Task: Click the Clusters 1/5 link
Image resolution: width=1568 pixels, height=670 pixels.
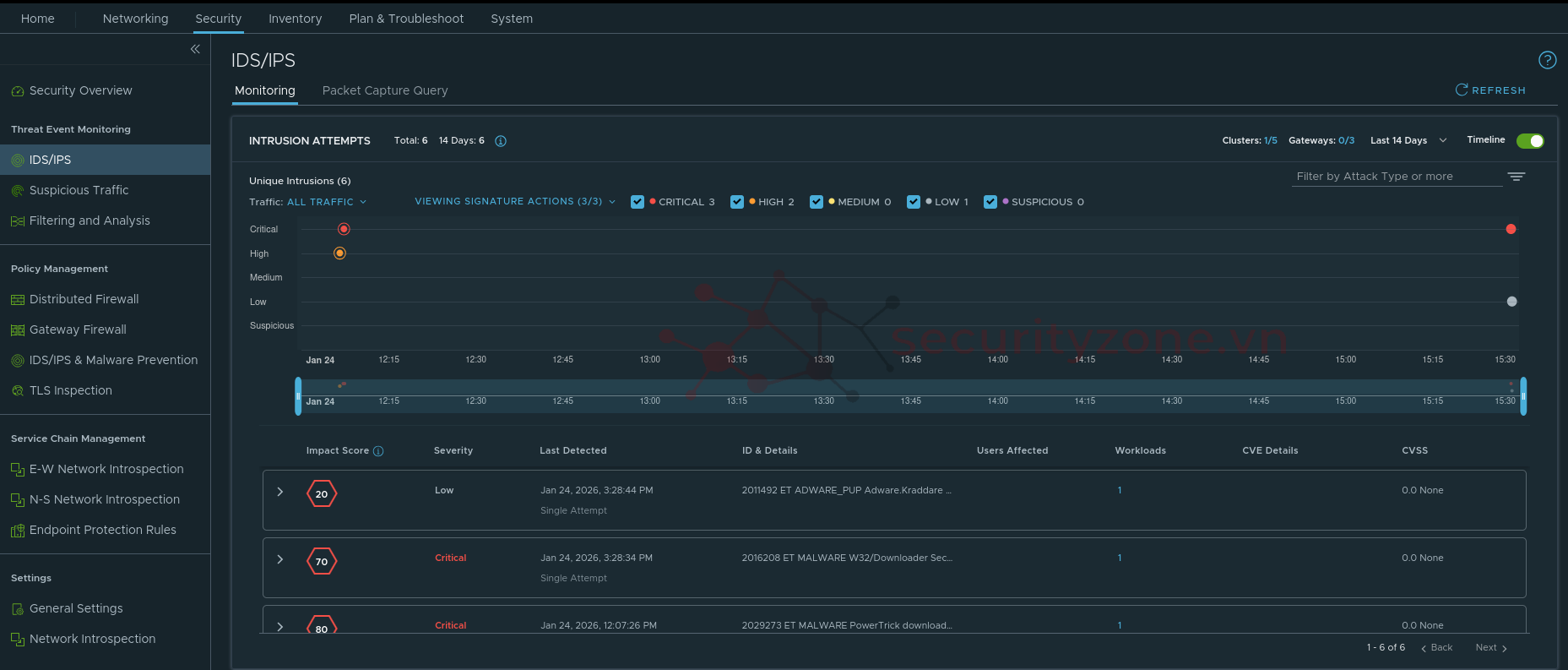Action: click(1270, 141)
